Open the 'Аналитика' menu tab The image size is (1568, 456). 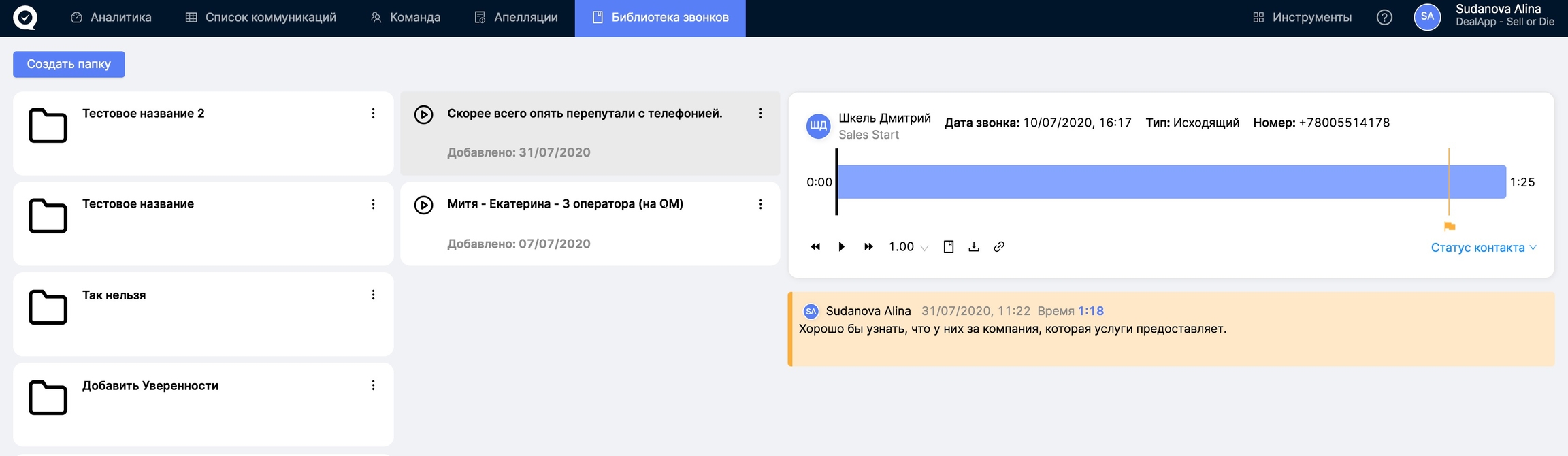coord(111,18)
